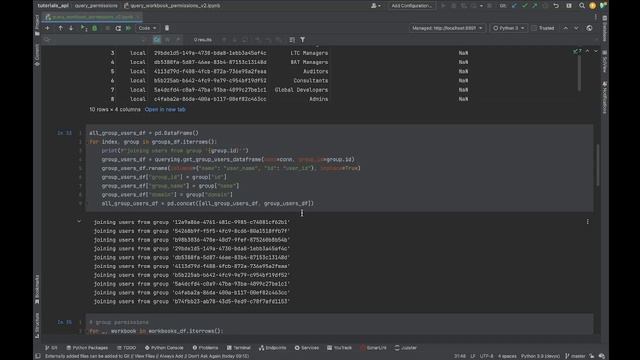Debug the current cell

click(x=95, y=28)
